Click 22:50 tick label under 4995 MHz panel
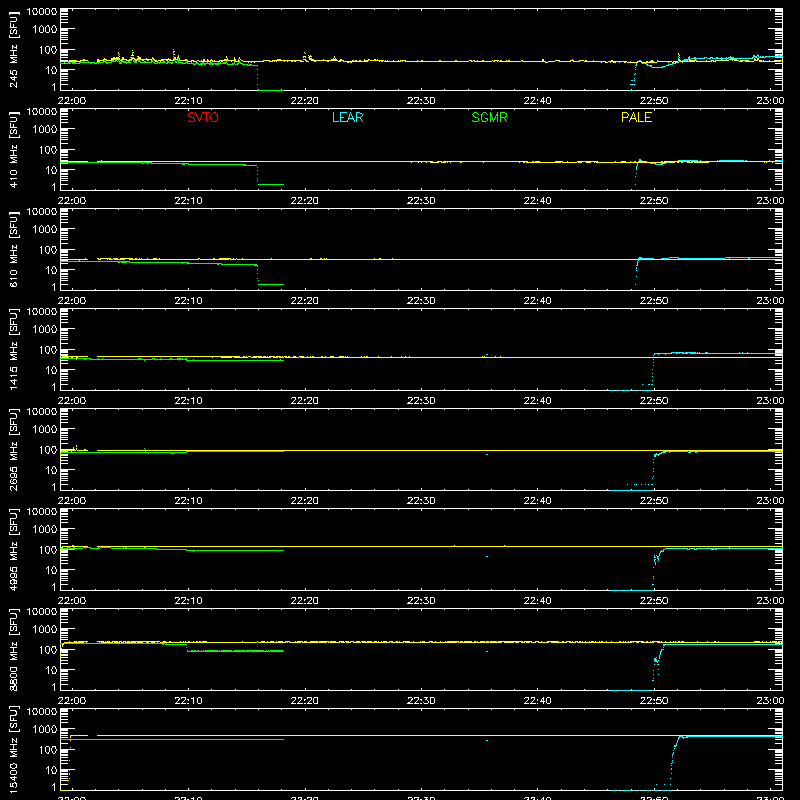 pyautogui.click(x=654, y=601)
